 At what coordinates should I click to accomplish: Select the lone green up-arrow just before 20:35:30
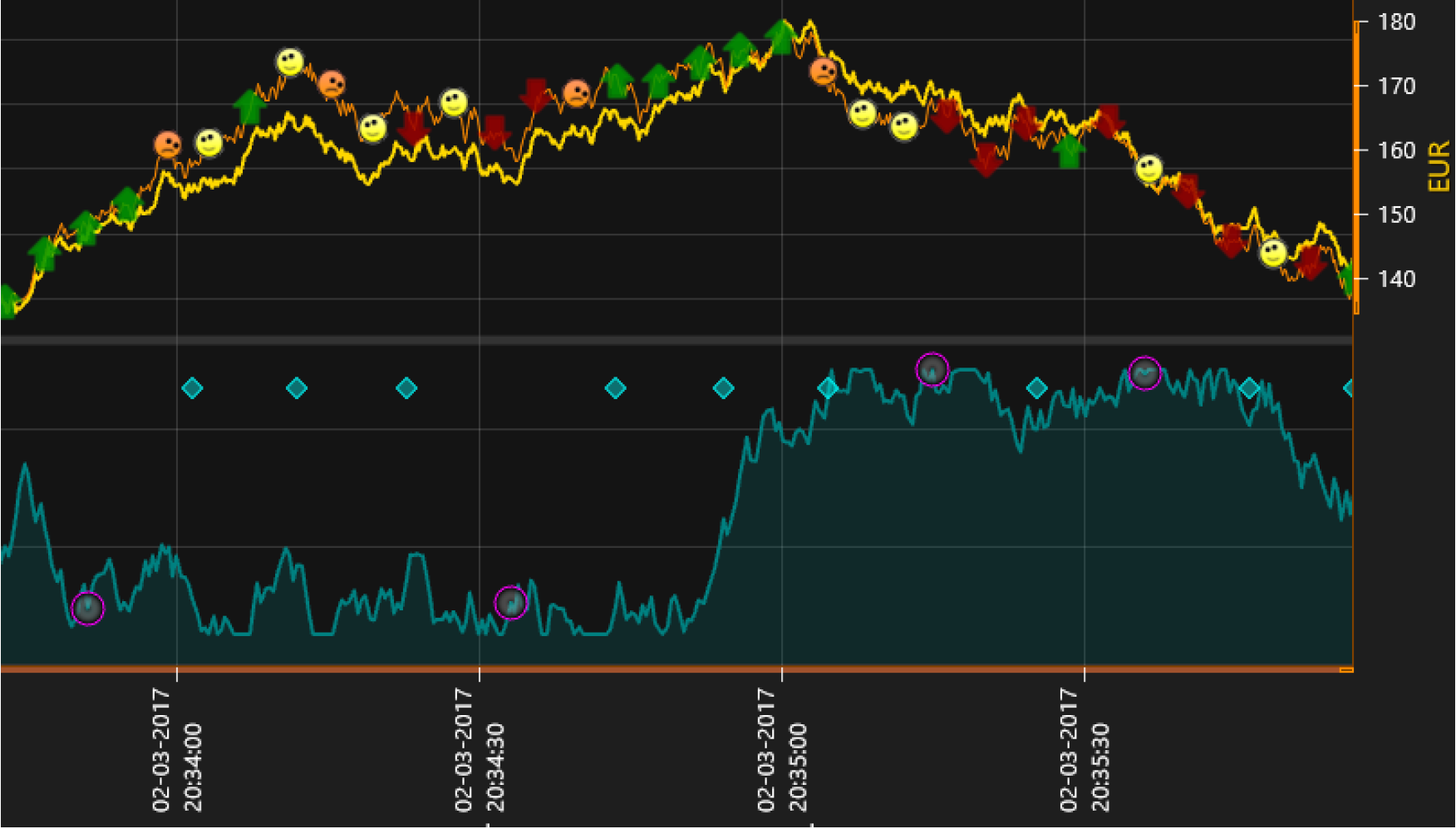[x=1069, y=151]
